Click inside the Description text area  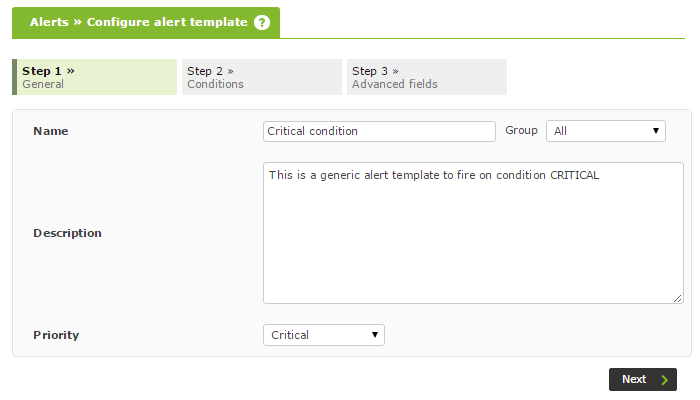(x=473, y=233)
